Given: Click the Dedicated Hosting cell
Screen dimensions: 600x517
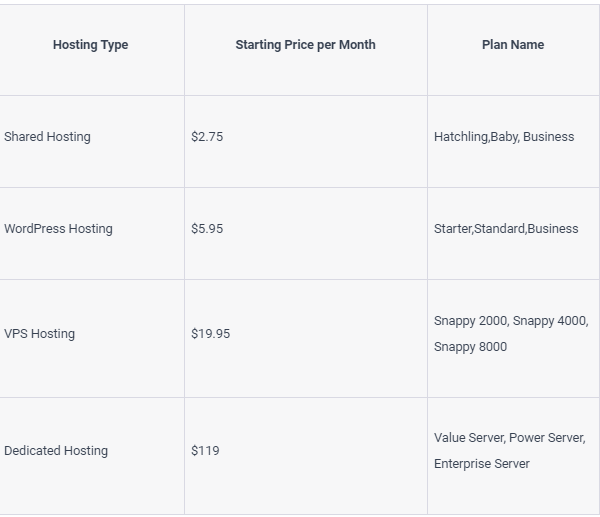Looking at the screenshot, I should pyautogui.click(x=56, y=451).
